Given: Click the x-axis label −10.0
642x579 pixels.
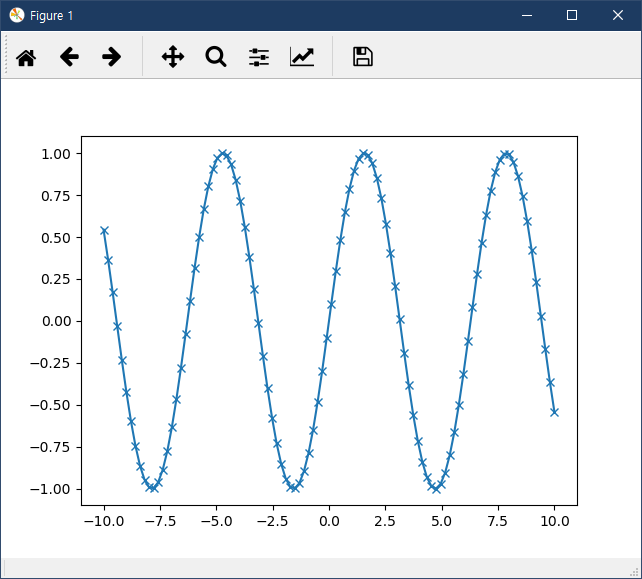Looking at the screenshot, I should coord(104,521).
